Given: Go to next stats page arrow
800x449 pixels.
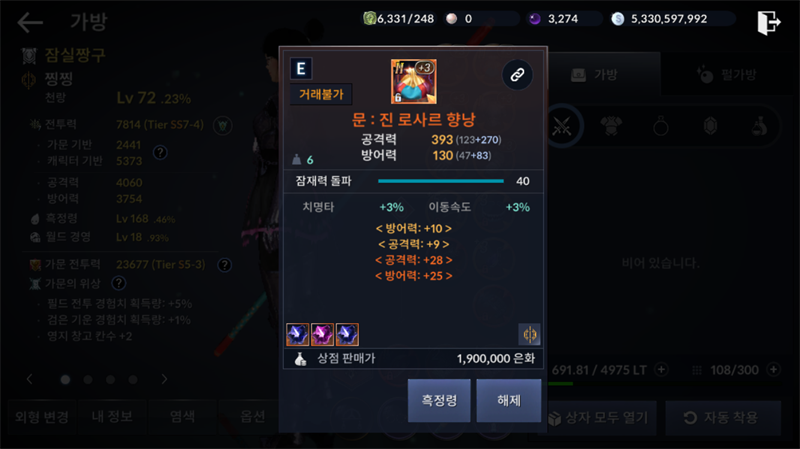Looking at the screenshot, I should point(164,379).
